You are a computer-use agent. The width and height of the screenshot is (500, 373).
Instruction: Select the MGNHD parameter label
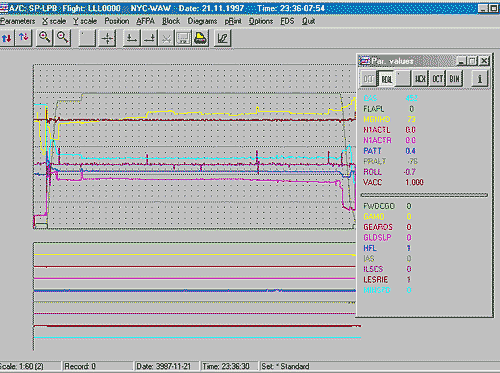(x=377, y=119)
